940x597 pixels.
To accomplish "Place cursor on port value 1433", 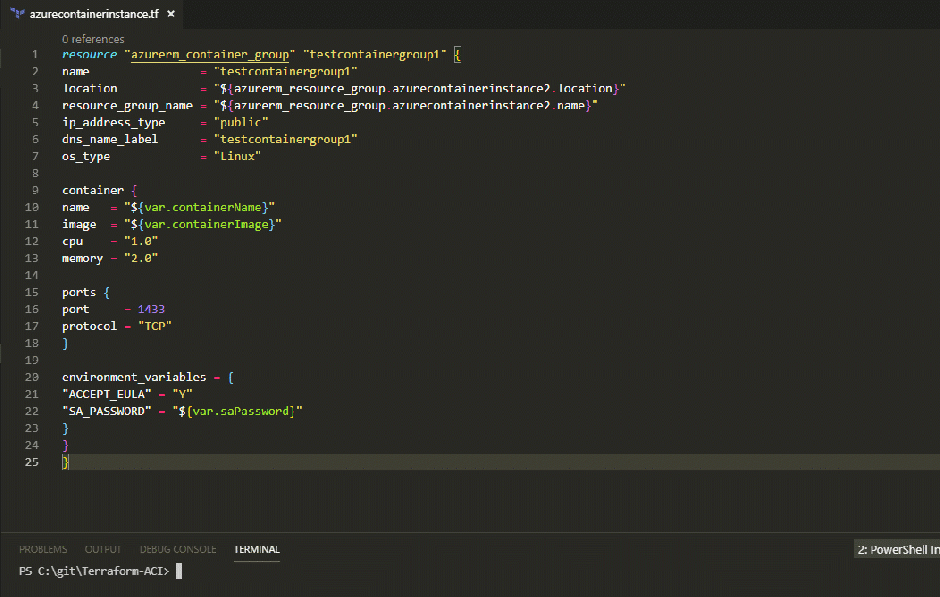I will pos(152,309).
